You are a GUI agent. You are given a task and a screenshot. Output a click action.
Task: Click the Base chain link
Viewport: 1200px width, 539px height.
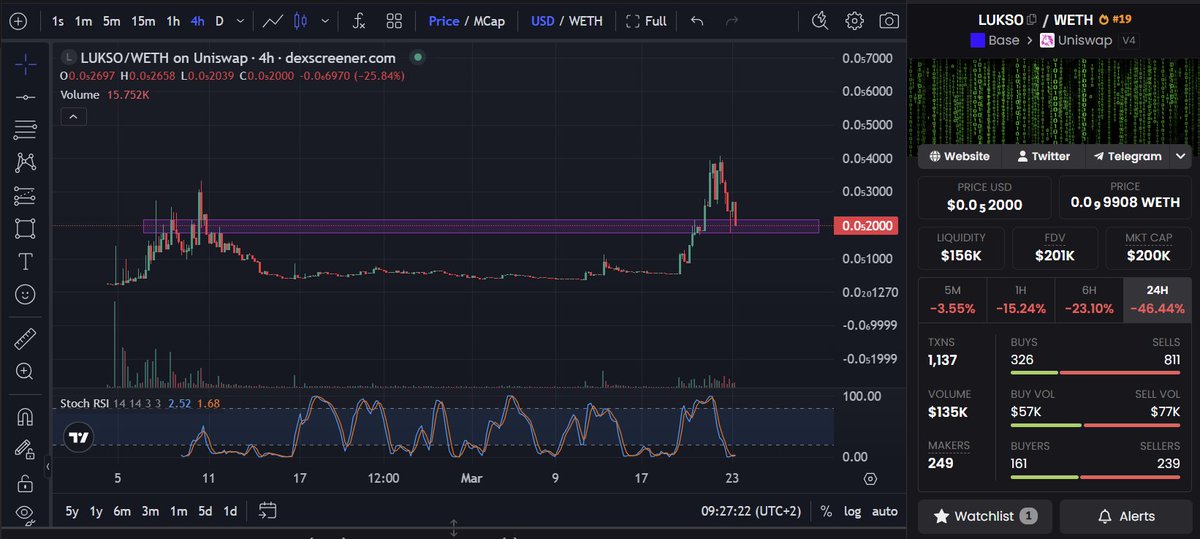pos(995,41)
